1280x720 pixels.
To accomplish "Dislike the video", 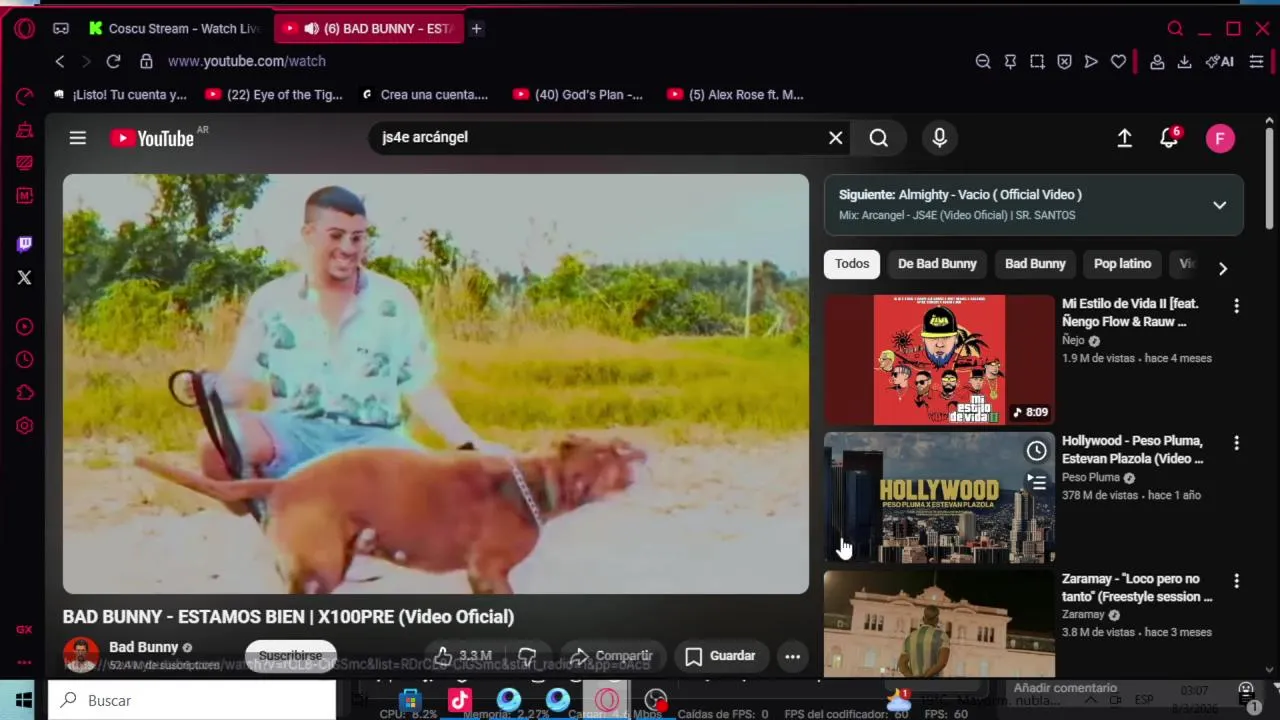I will (x=527, y=656).
